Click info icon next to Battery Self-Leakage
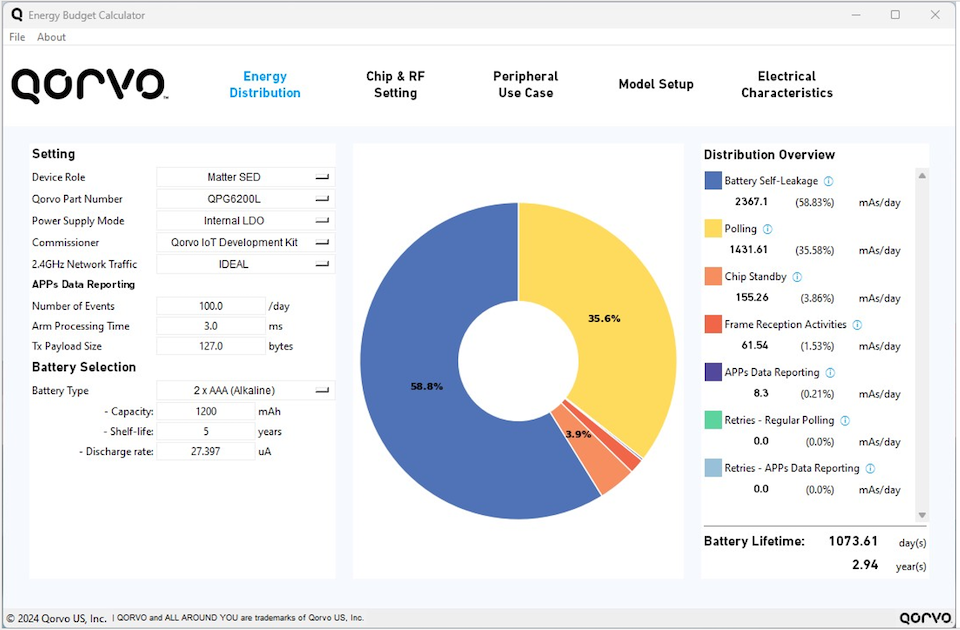960x630 pixels. (828, 181)
